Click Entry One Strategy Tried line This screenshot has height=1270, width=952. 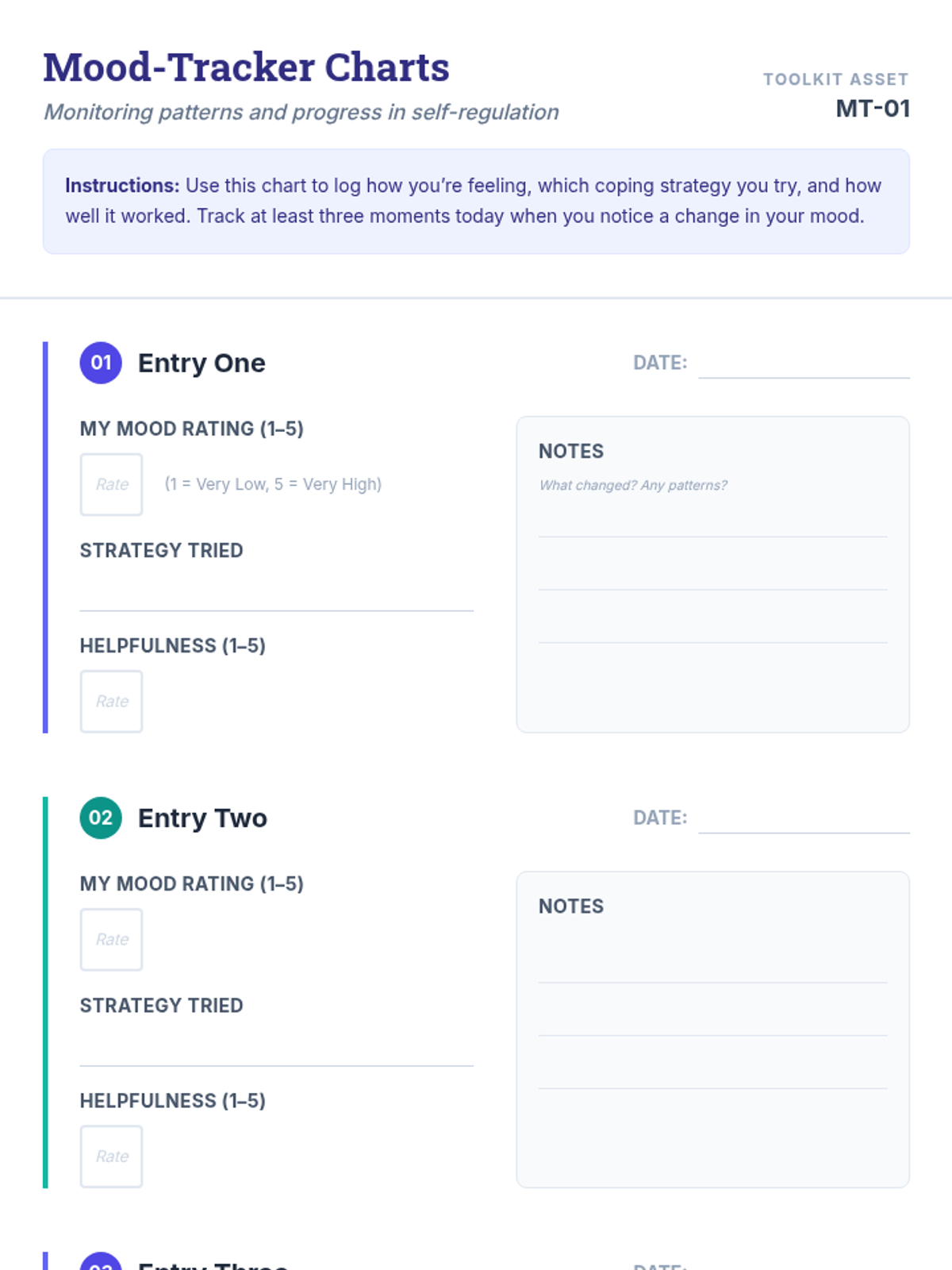tap(277, 591)
